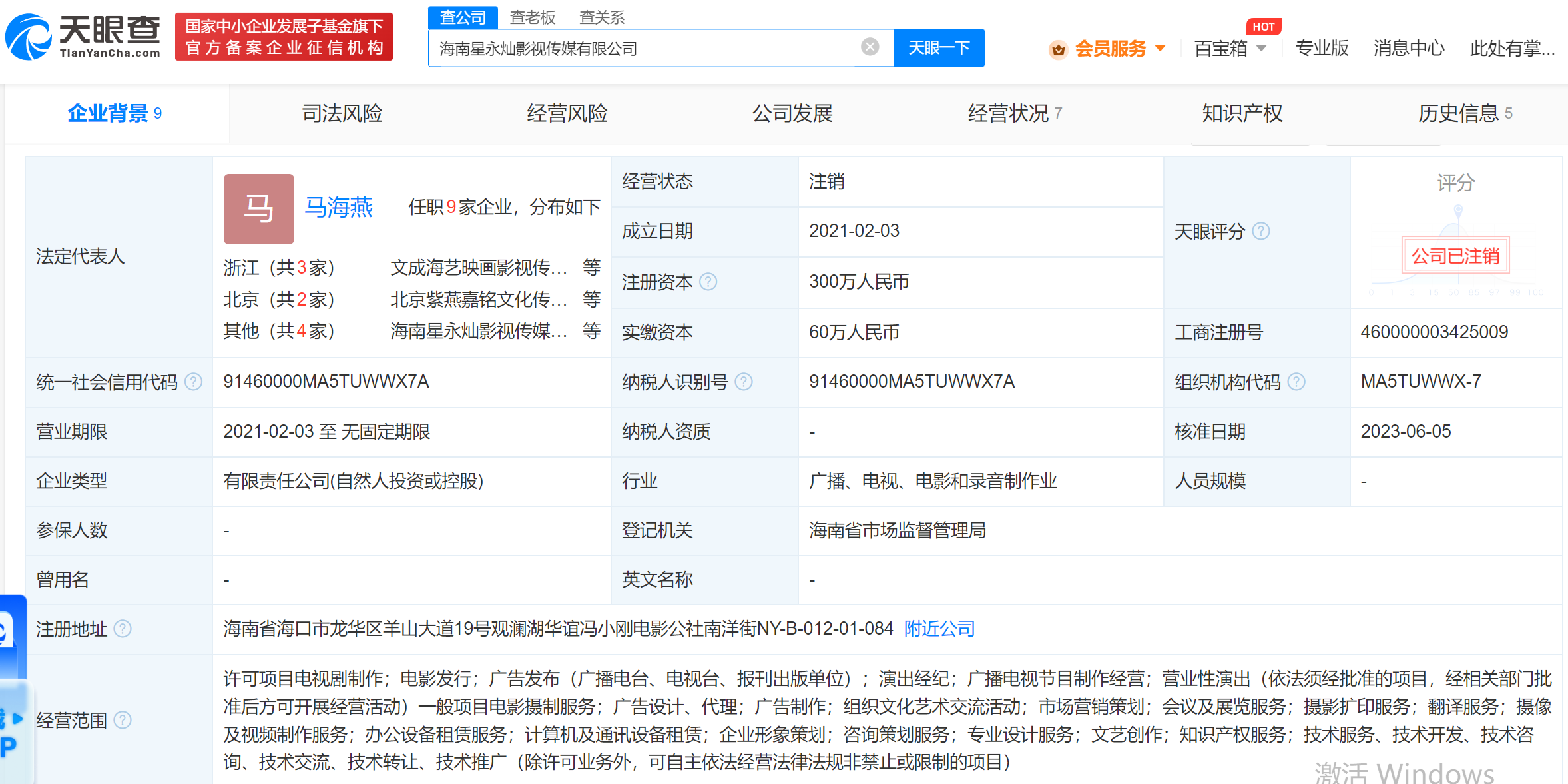The height and width of the screenshot is (784, 1568).
Task: Click help icon beside 天眼评分
Action: pyautogui.click(x=1261, y=231)
